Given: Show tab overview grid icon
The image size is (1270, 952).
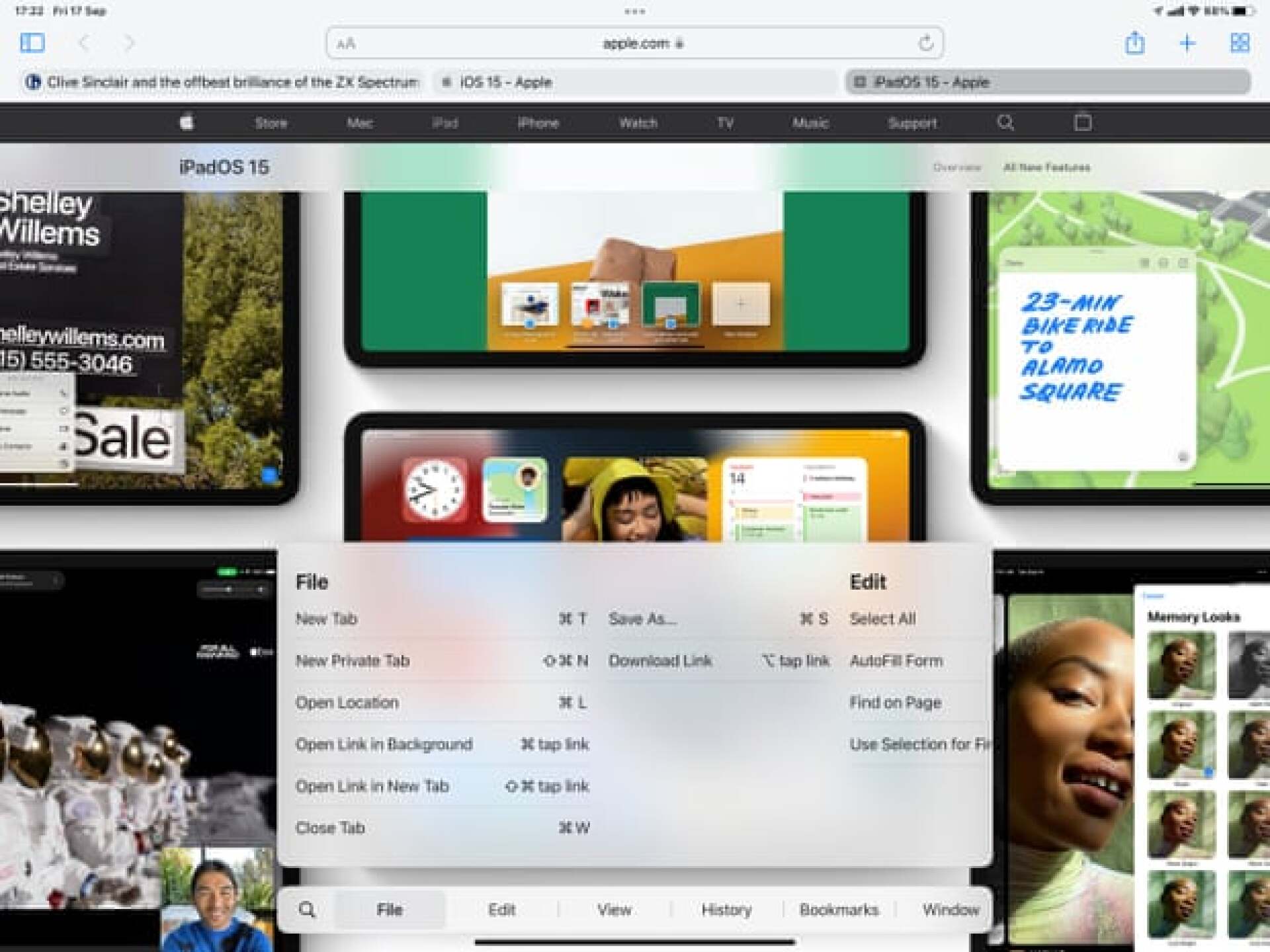Looking at the screenshot, I should (x=1240, y=43).
